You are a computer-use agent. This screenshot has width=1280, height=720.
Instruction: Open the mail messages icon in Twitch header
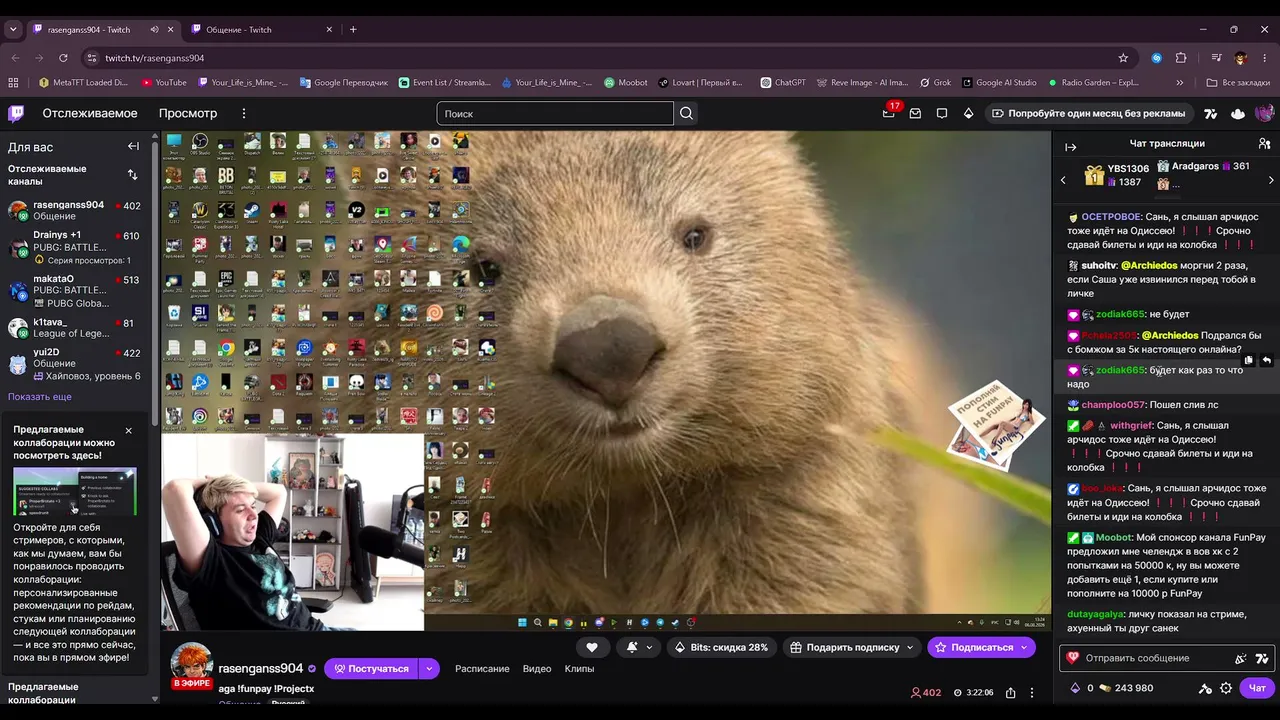915,113
